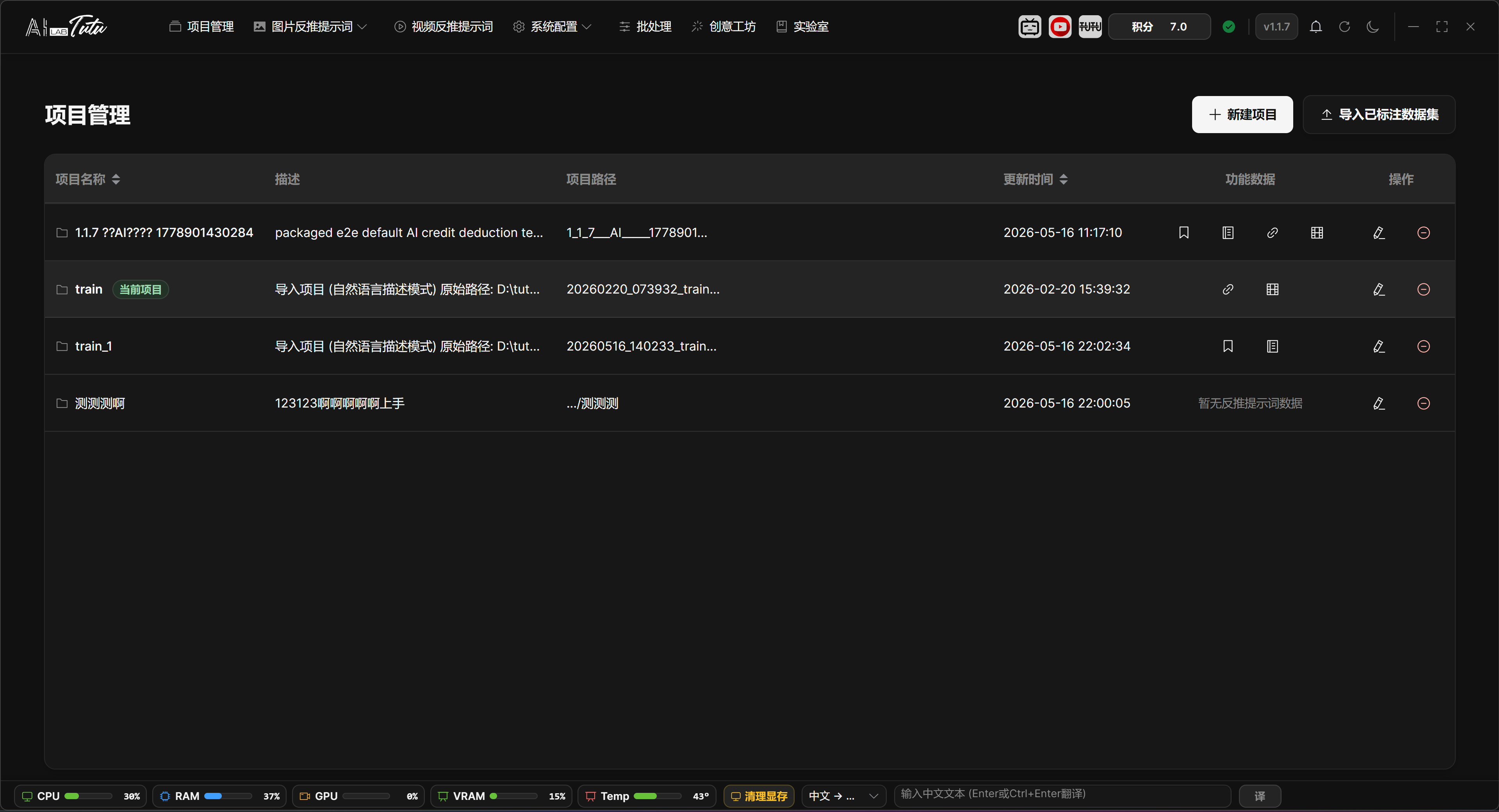Screen dimensions: 1499x812
Task: Click link icon for train project
Action: coord(1228,289)
